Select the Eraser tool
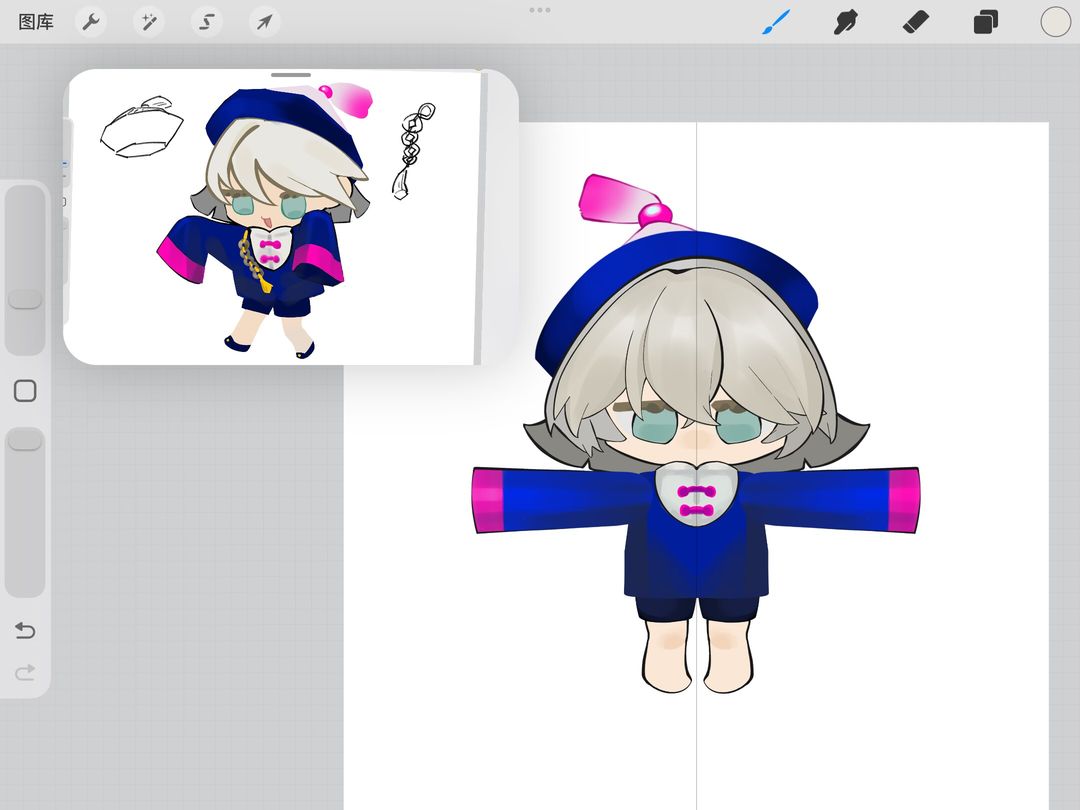This screenshot has height=810, width=1080. (916, 22)
